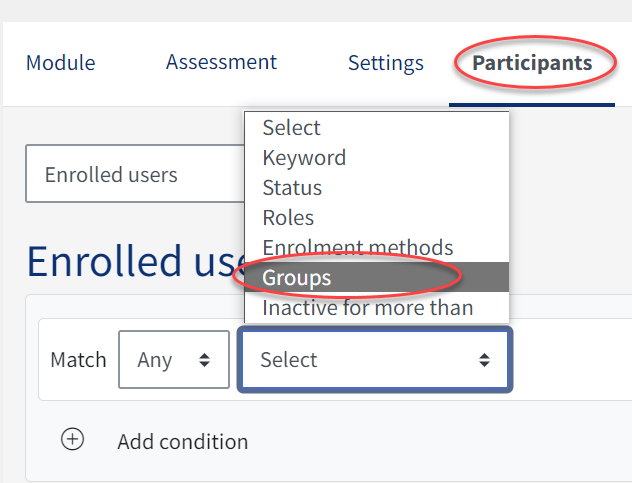
Task: Go to the Settings tab
Action: click(x=385, y=63)
